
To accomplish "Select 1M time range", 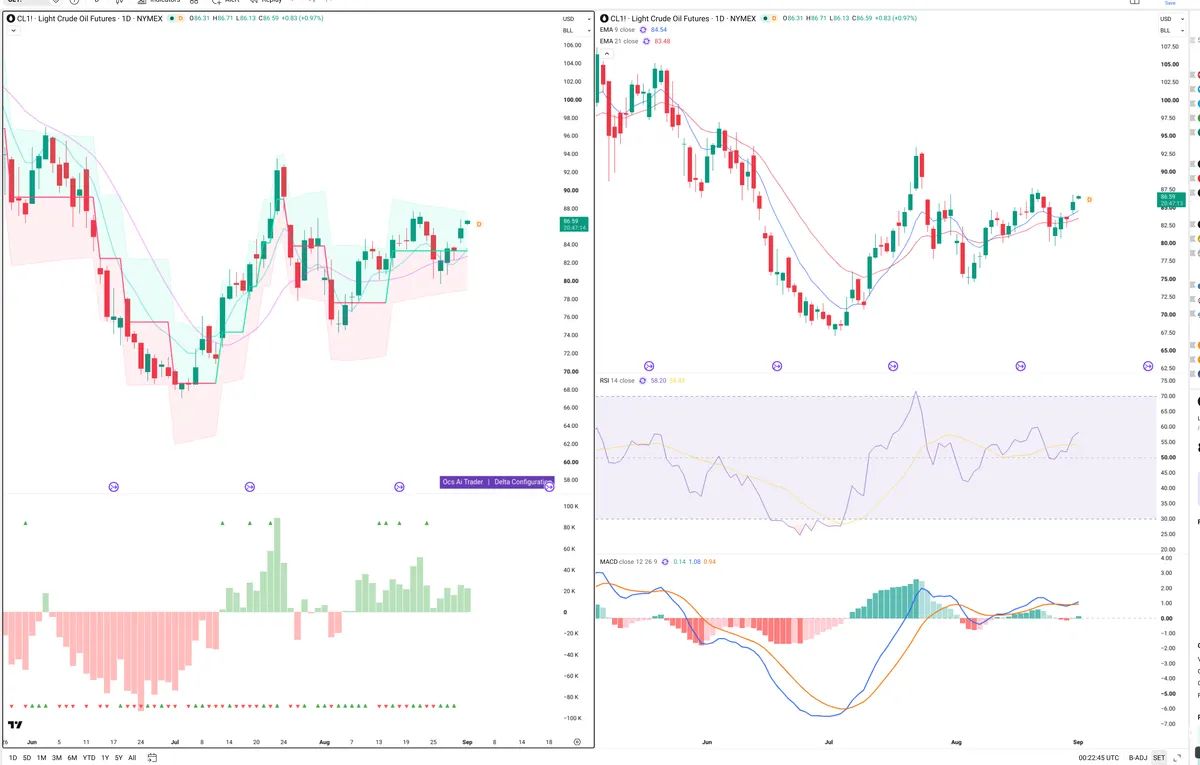I will tap(41, 758).
